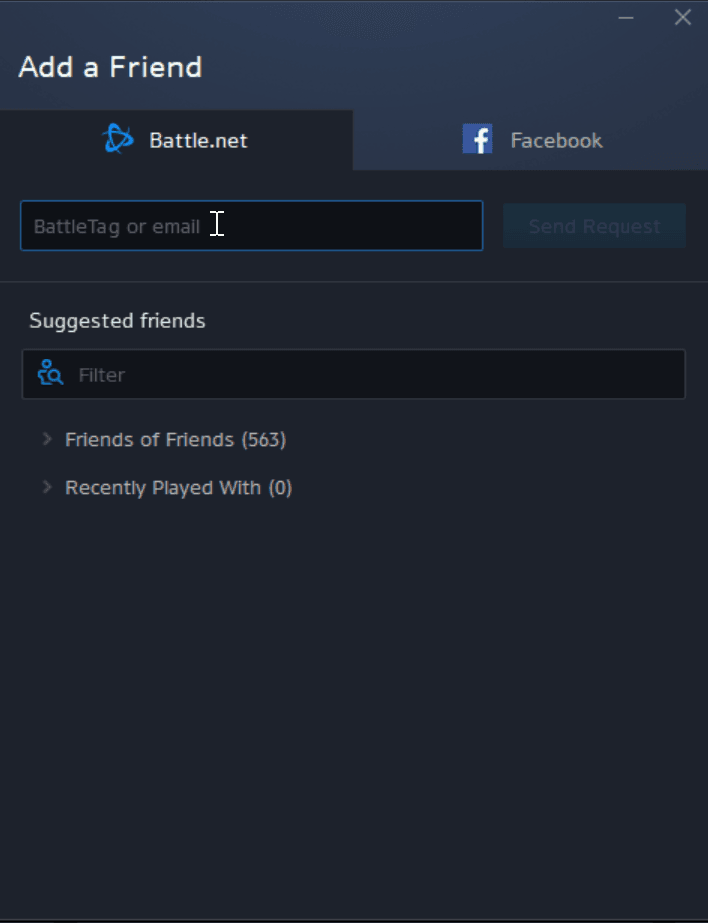Click the minimize dash icon
This screenshot has height=923, width=708.
click(626, 17)
